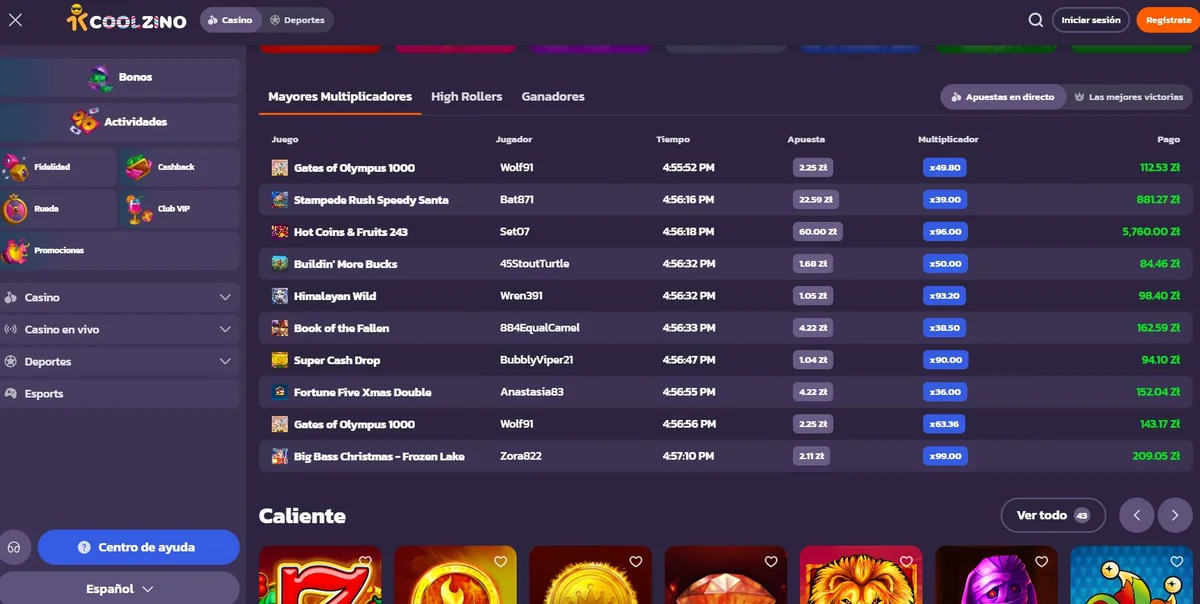1200x604 pixels.
Task: Open the Fidelidad loyalty tile
Action: point(59,167)
